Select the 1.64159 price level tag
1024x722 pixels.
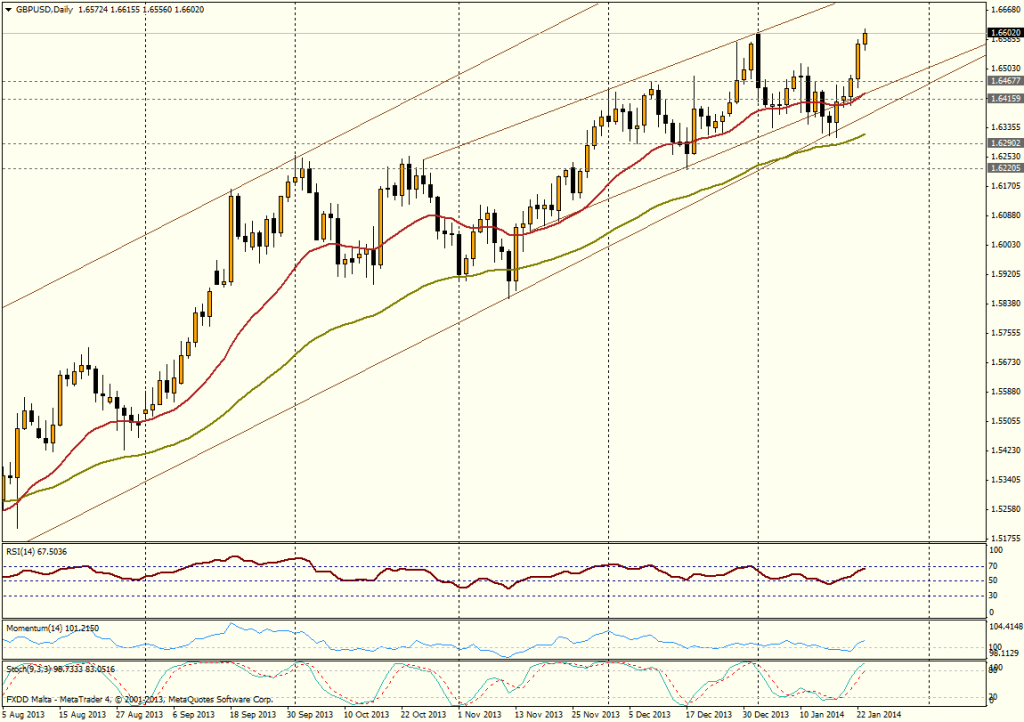tap(1003, 99)
